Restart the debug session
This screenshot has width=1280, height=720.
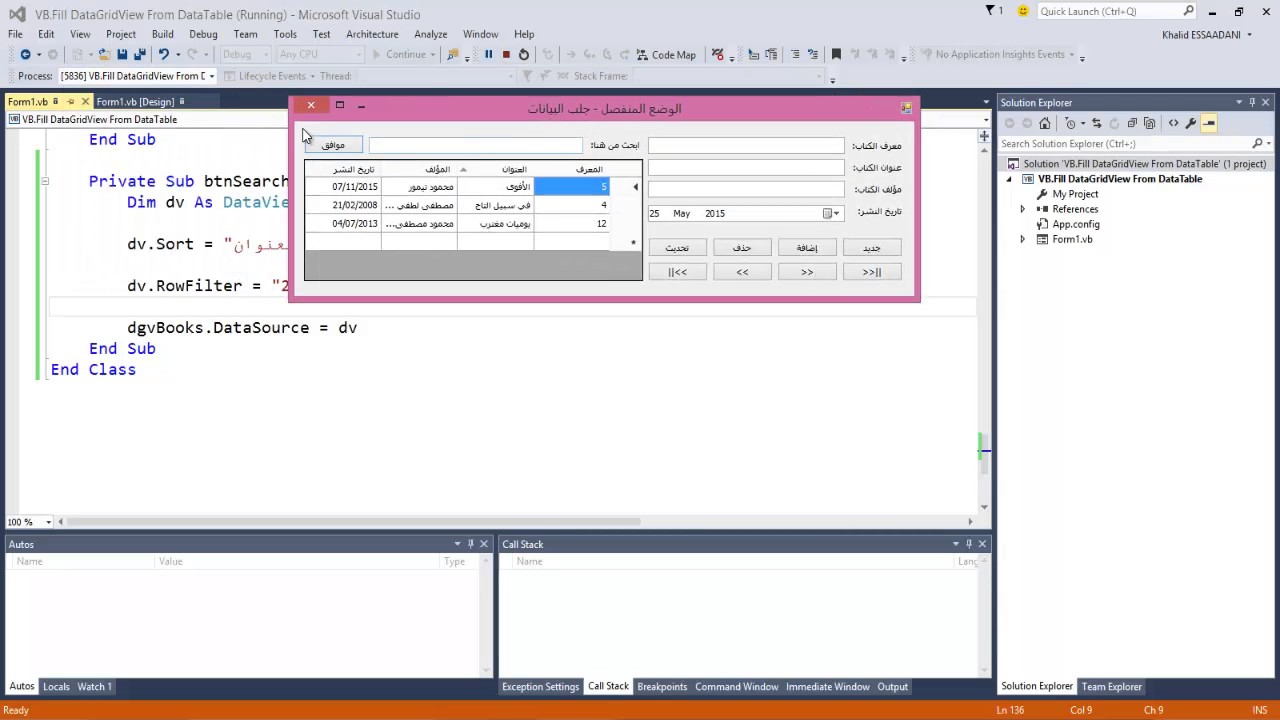click(524, 55)
